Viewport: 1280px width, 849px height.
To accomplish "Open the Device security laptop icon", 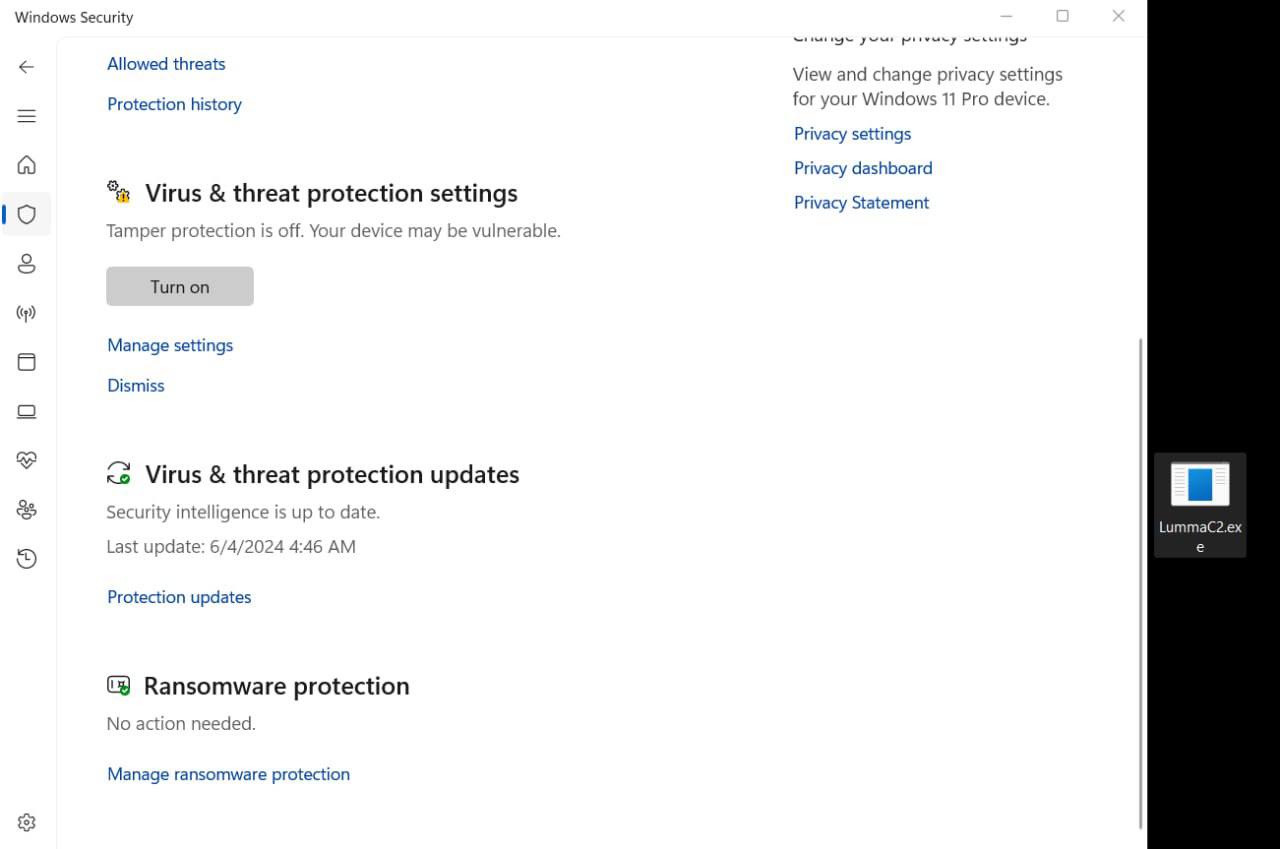I will (27, 412).
